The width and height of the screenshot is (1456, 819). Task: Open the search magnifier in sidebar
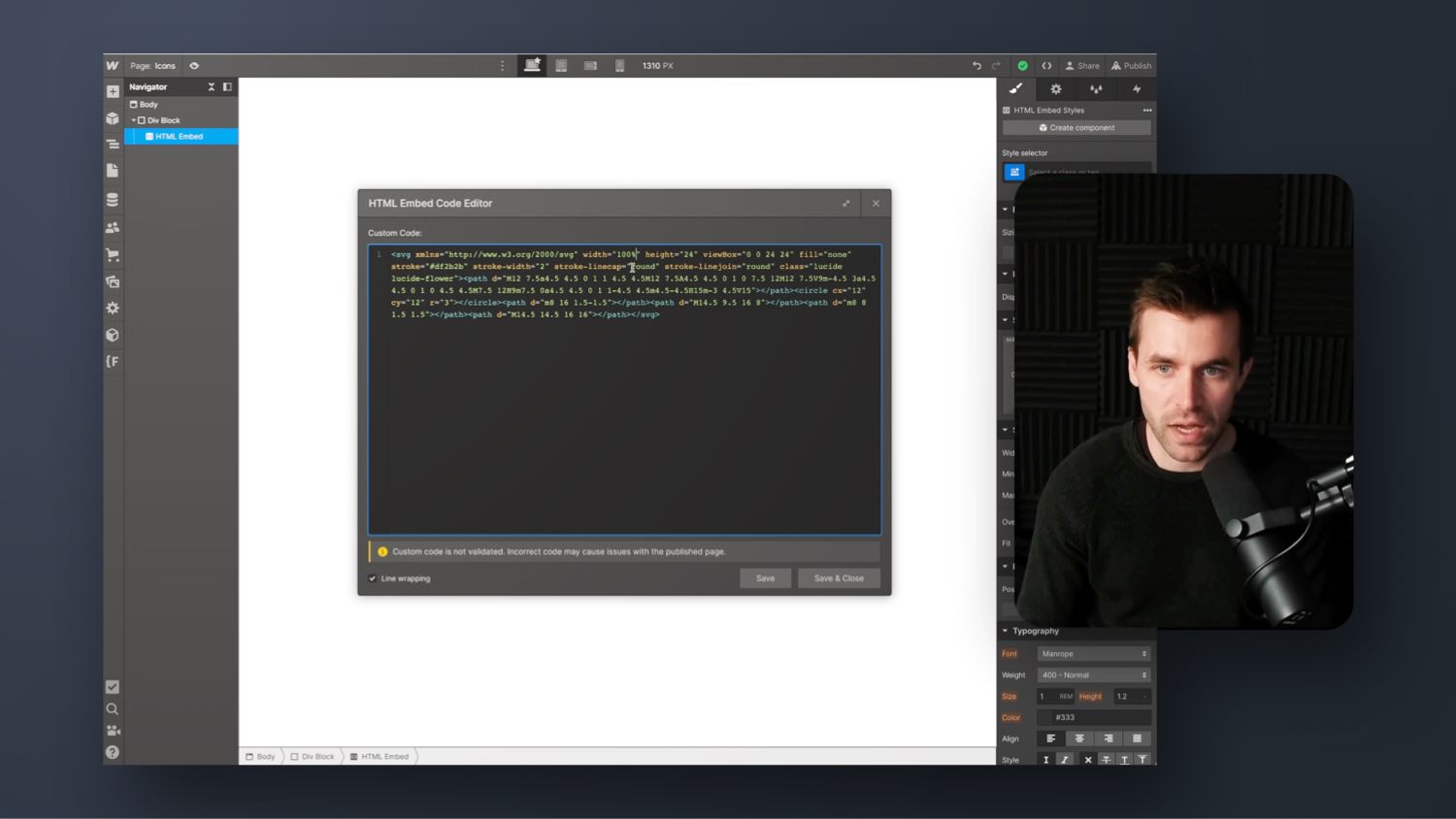[113, 709]
